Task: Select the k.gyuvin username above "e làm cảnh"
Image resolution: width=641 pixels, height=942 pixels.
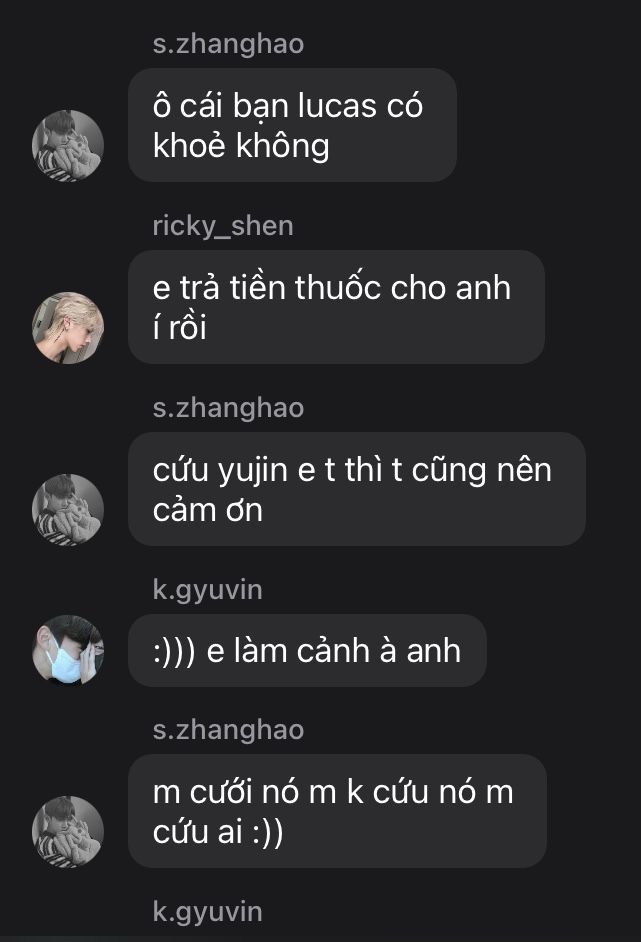Action: click(x=207, y=590)
